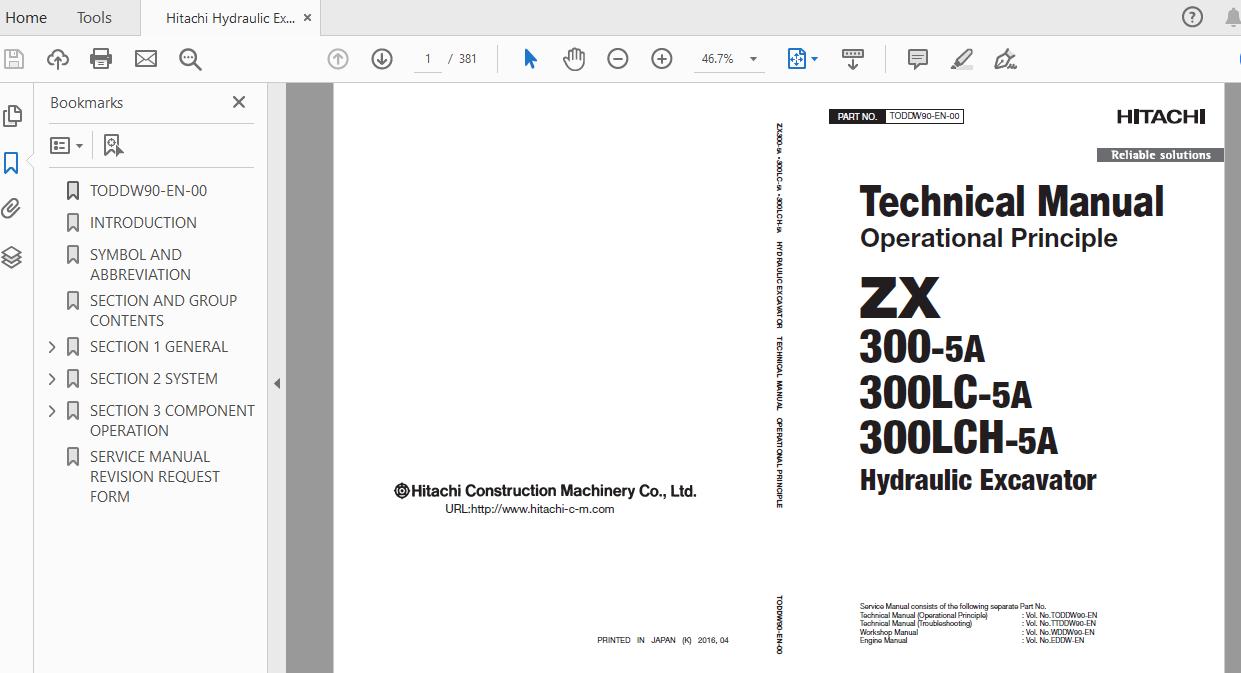Open the Help question mark
The width and height of the screenshot is (1241, 673).
click(1192, 17)
